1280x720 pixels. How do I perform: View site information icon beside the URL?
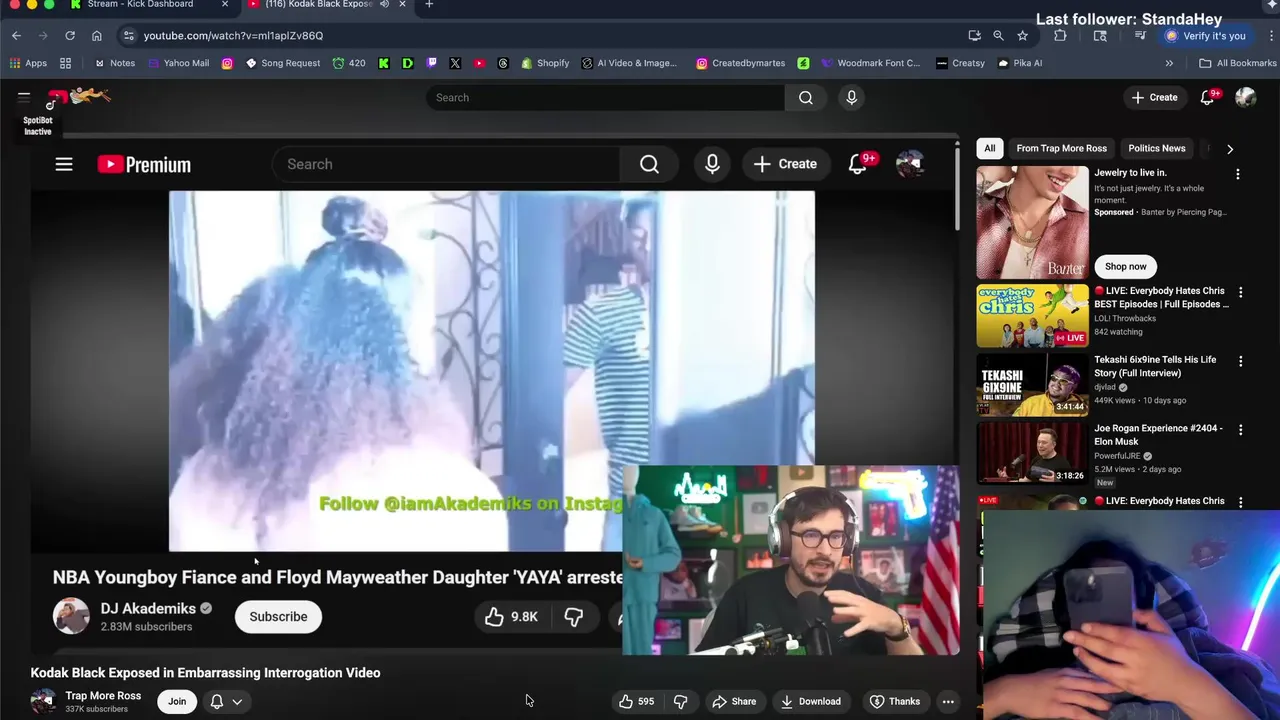click(x=128, y=35)
